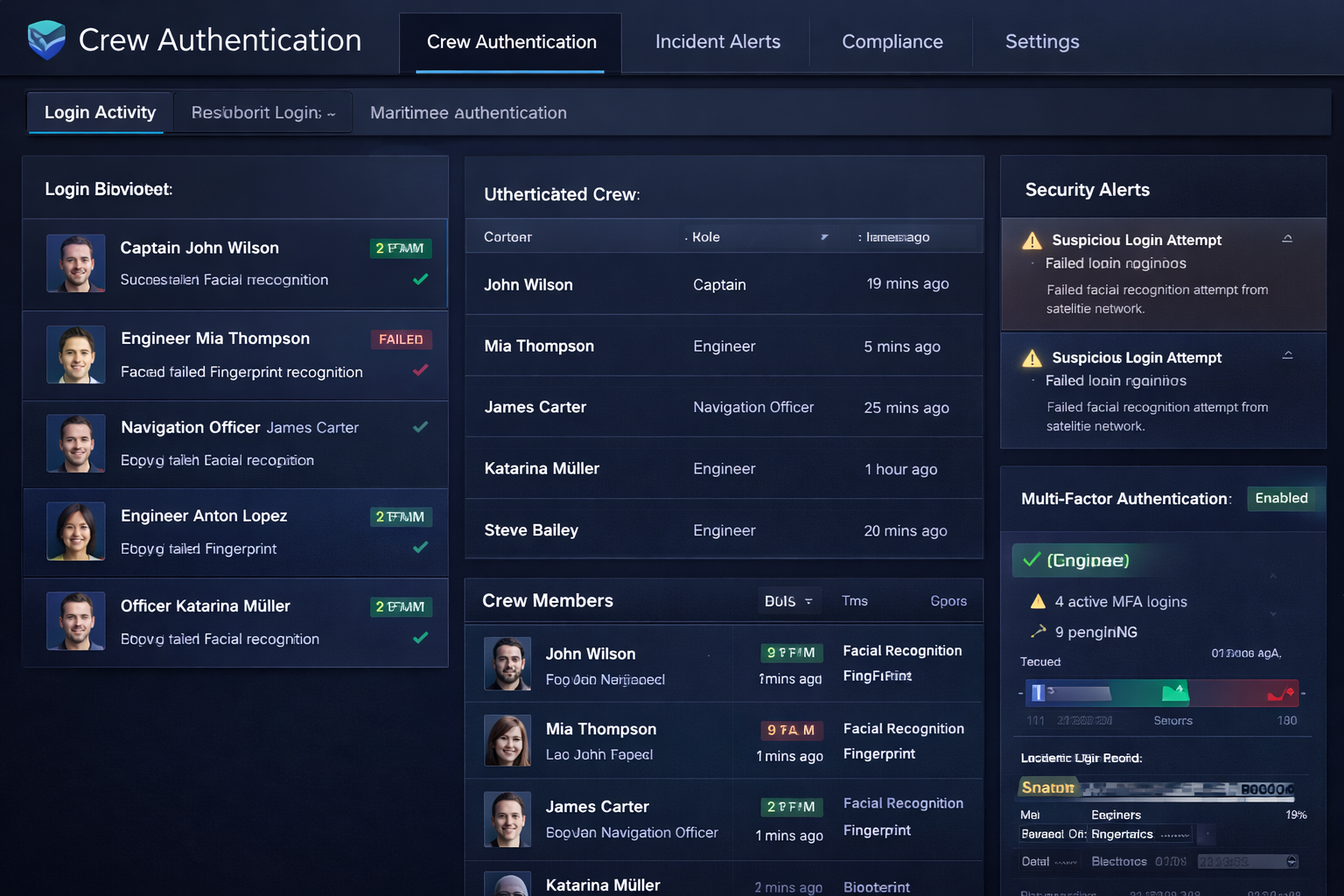
Task: Click green checkmark on Captain John Wilson row
Action: point(420,279)
